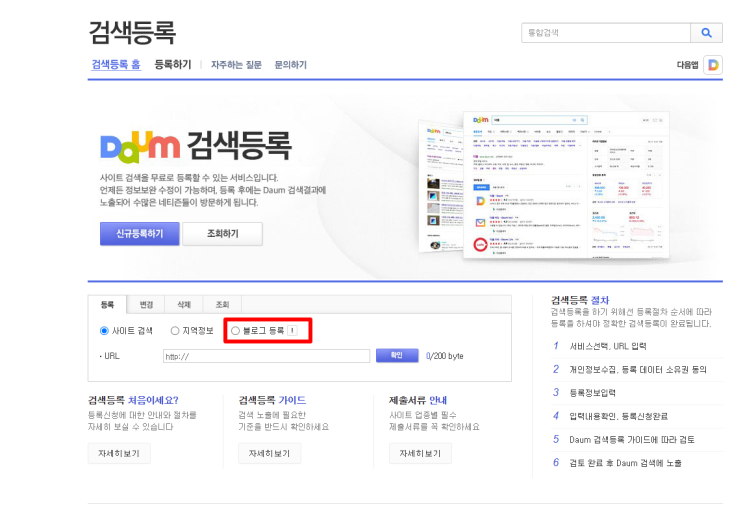Click the 다음앱 label text
Image resolution: width=743 pixels, height=509 pixels.
click(688, 65)
